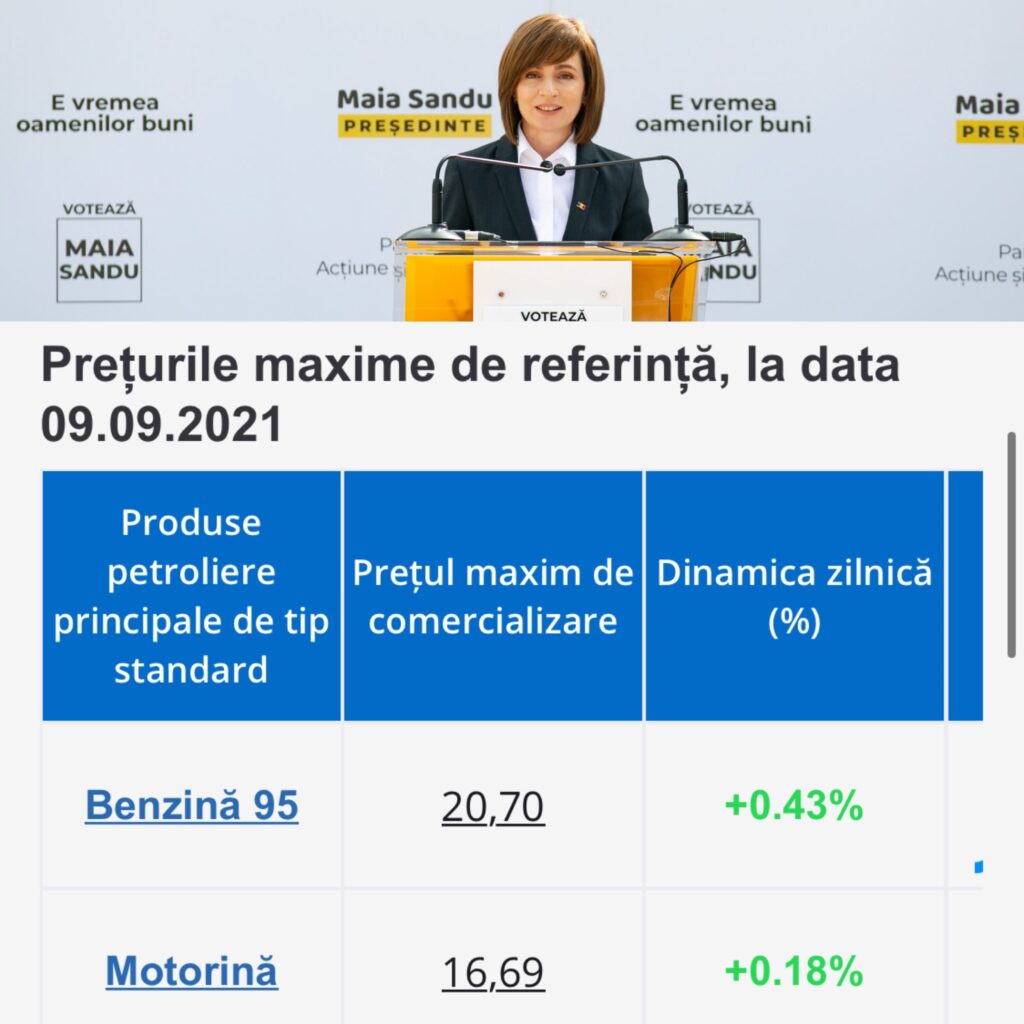Screen dimensions: 1024x1024
Task: Select the +0.18% daily change value
Action: pyautogui.click(x=794, y=971)
